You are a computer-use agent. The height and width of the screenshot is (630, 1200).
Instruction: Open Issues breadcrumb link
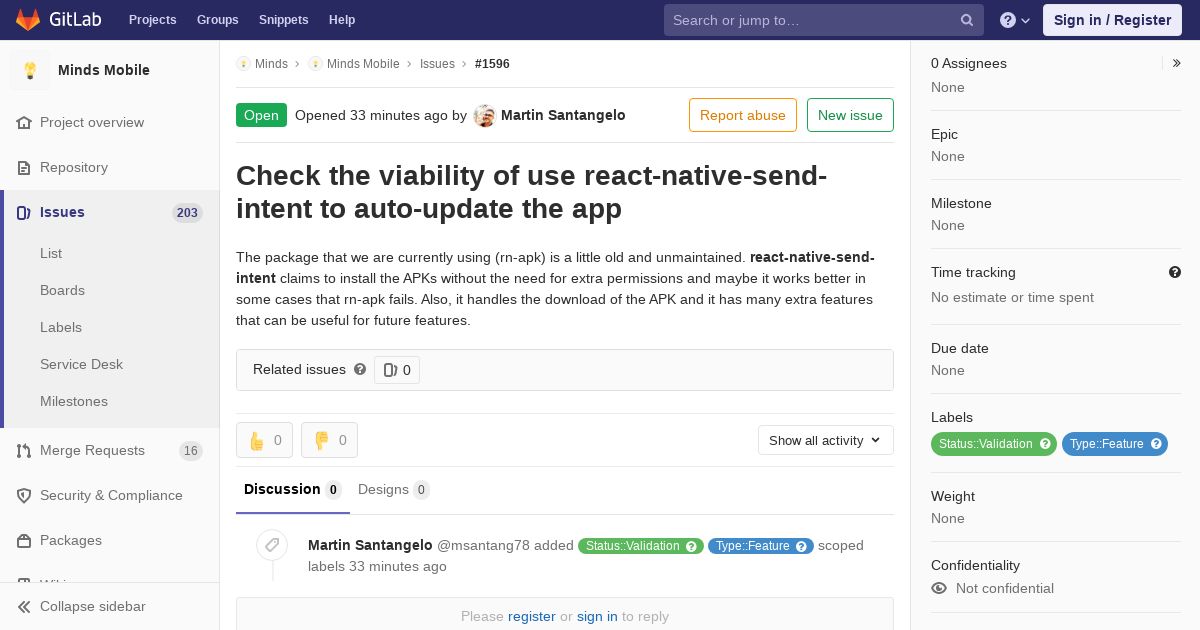(437, 63)
